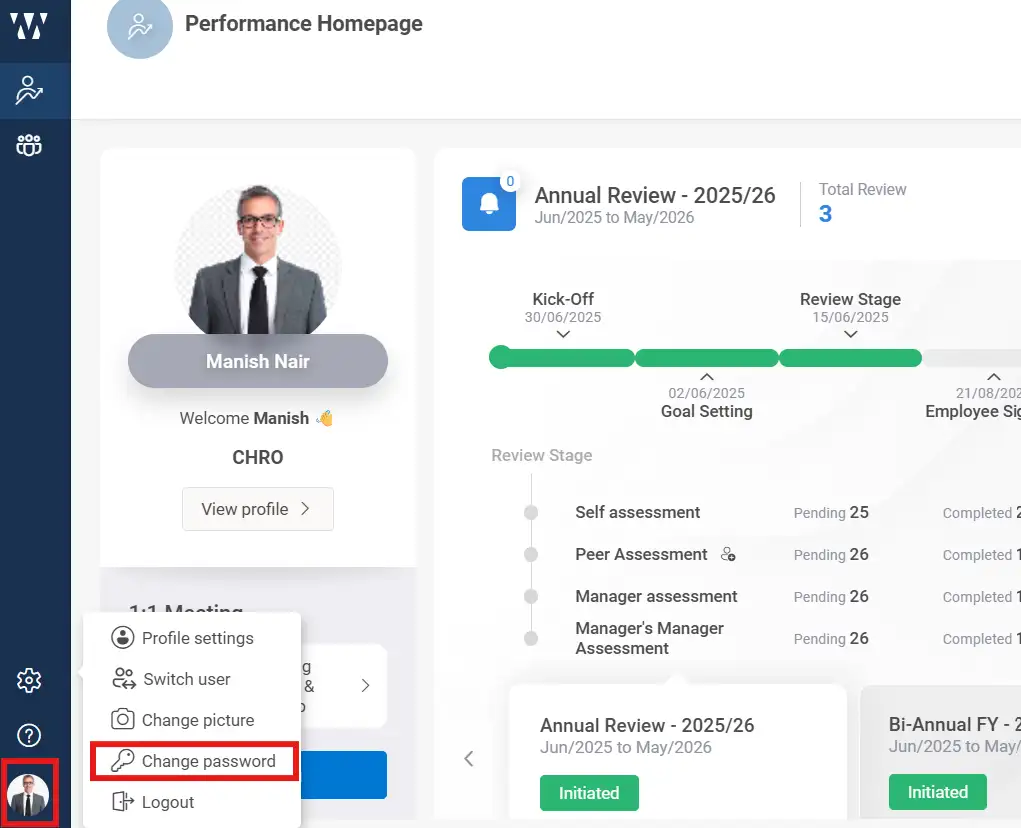Click the logout door icon in the menu

pos(122,801)
